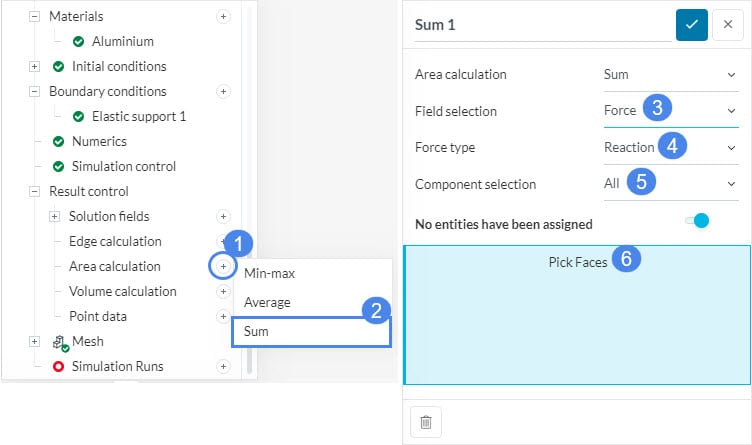Toggle the entity assignment switch
Viewport: 752px width, 445px height.
[697, 221]
